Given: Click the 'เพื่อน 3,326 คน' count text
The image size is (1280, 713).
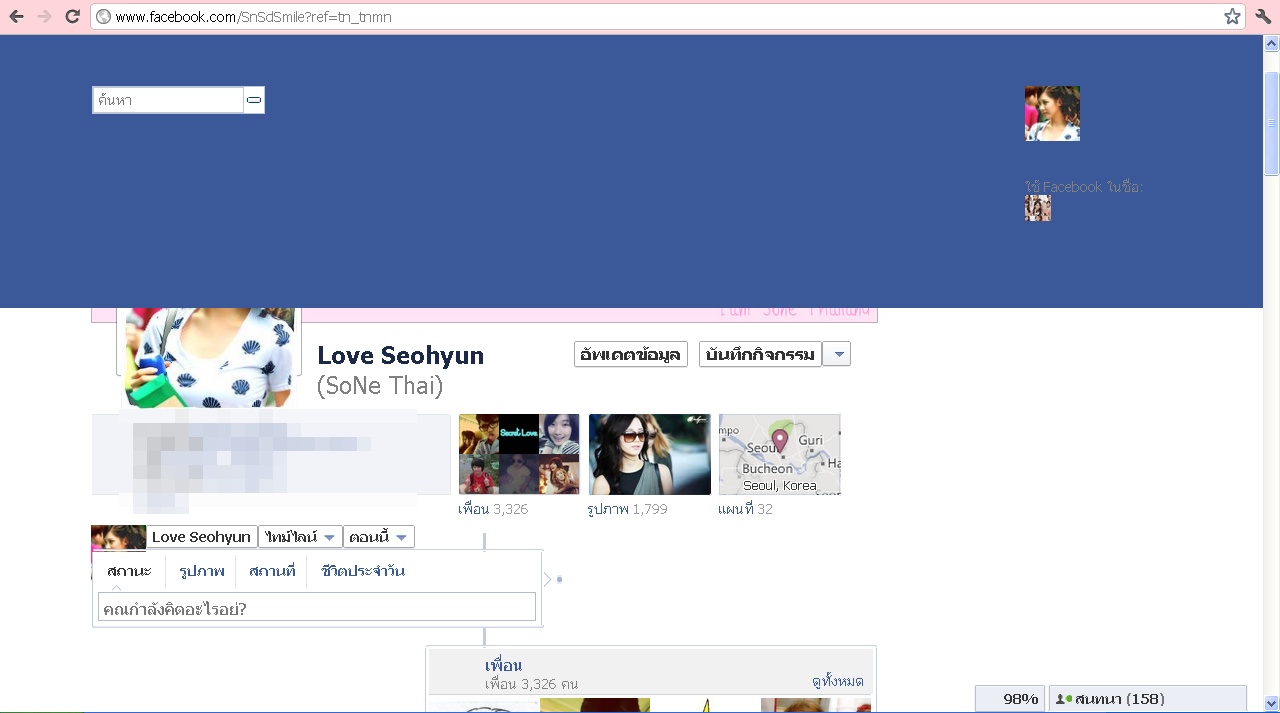Looking at the screenshot, I should (531, 684).
